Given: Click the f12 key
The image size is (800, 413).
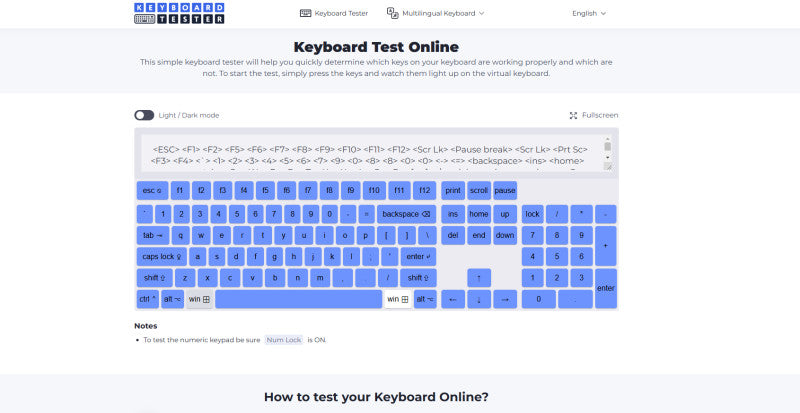Looking at the screenshot, I should coord(424,190).
